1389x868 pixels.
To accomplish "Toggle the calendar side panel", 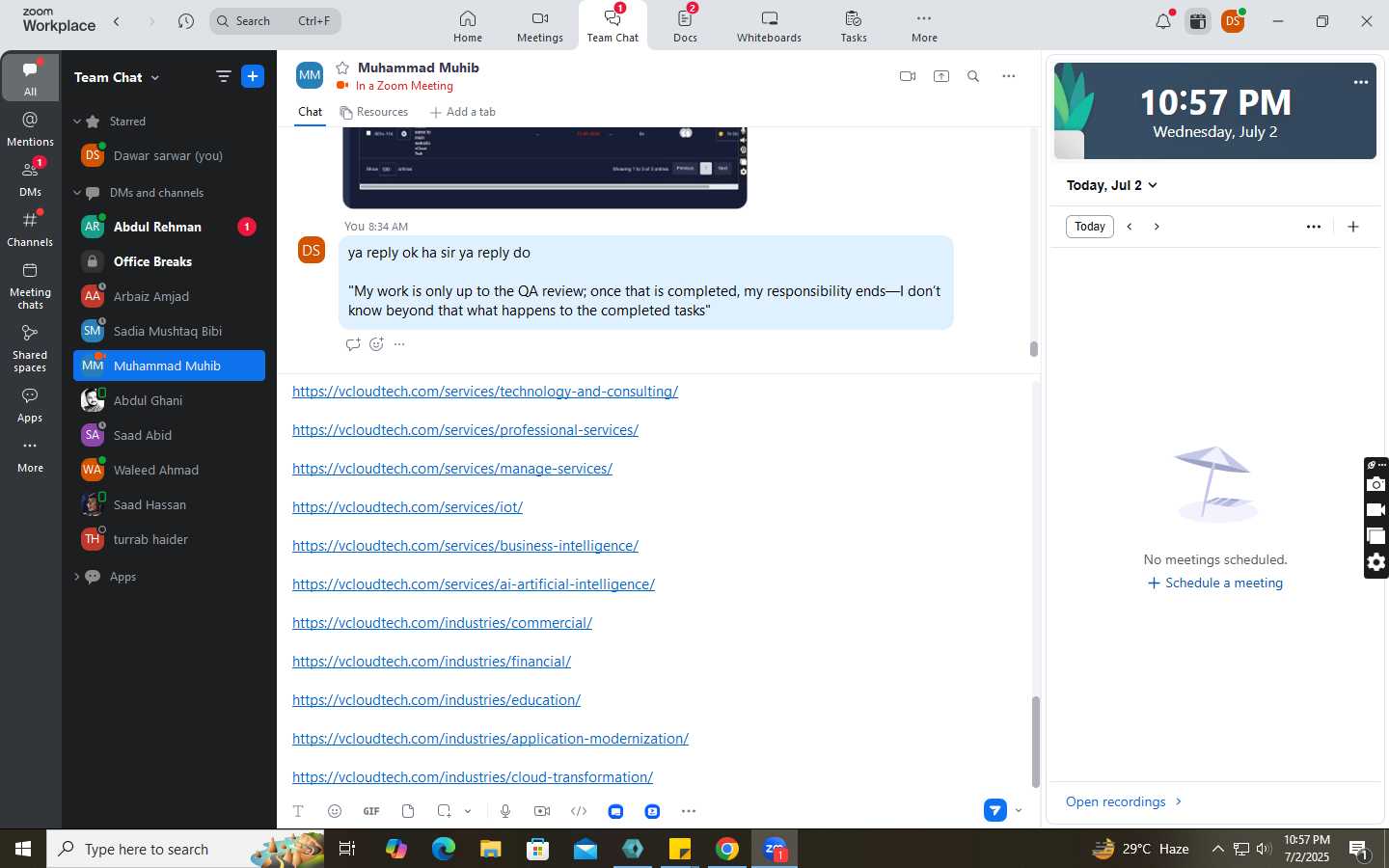I will (1198, 21).
